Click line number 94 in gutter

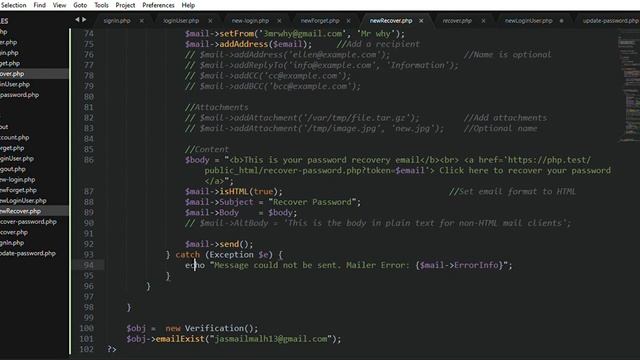89,265
